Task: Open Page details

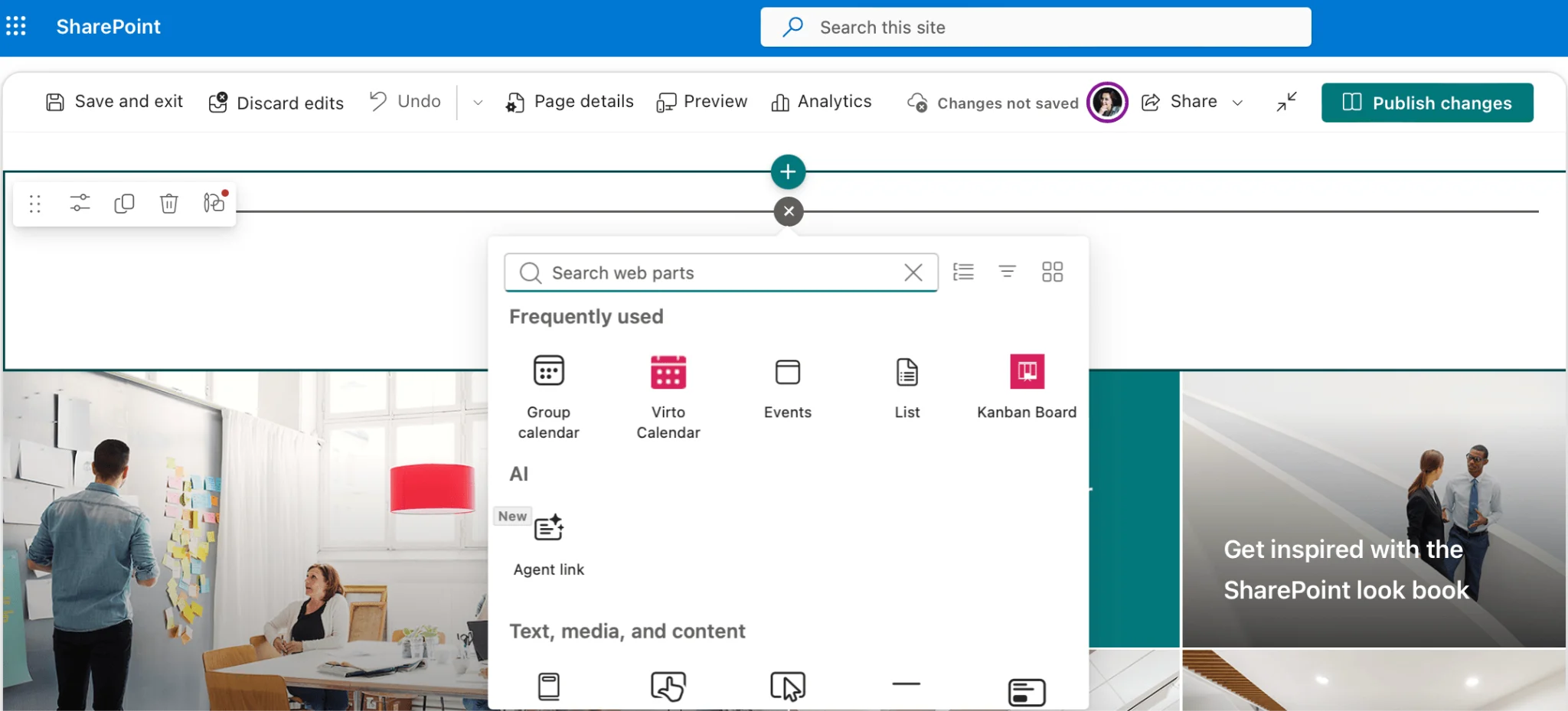Action: coord(570,102)
